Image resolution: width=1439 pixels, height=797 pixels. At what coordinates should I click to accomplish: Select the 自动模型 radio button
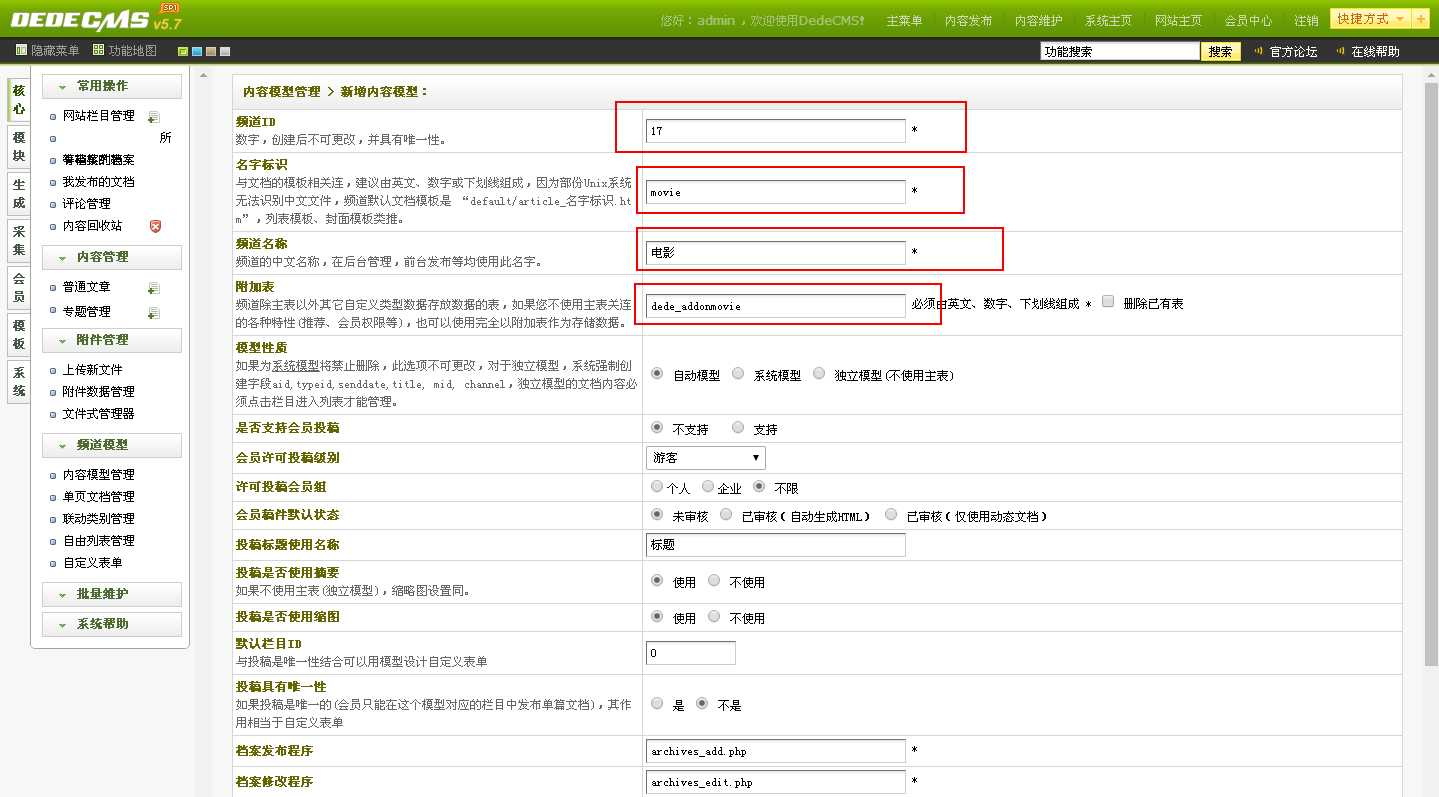point(657,373)
